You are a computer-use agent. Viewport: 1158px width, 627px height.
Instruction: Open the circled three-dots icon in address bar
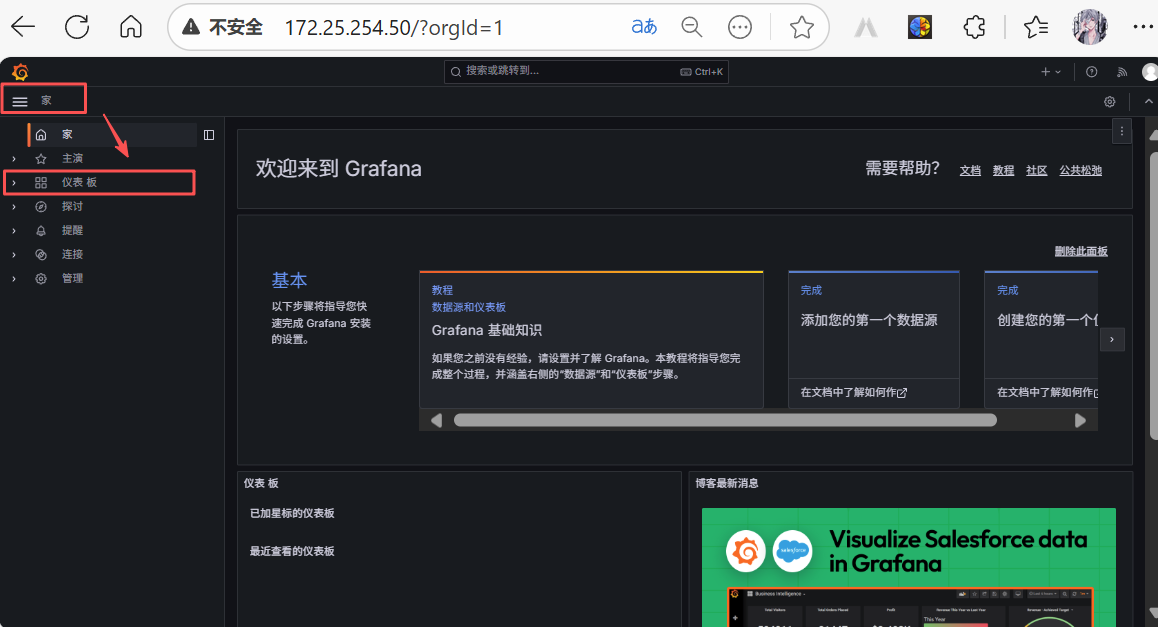(x=739, y=27)
